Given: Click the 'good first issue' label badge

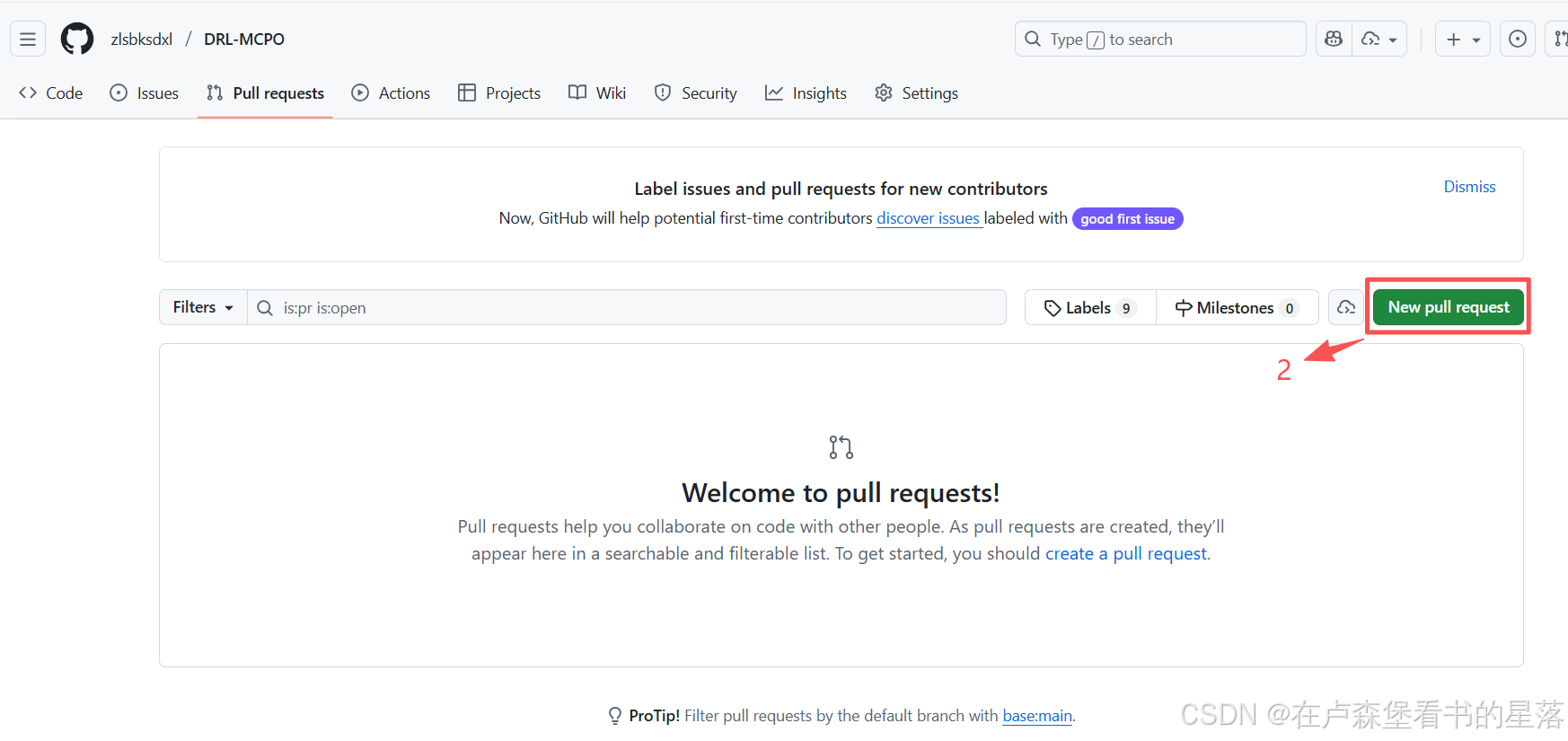Looking at the screenshot, I should click(1127, 219).
